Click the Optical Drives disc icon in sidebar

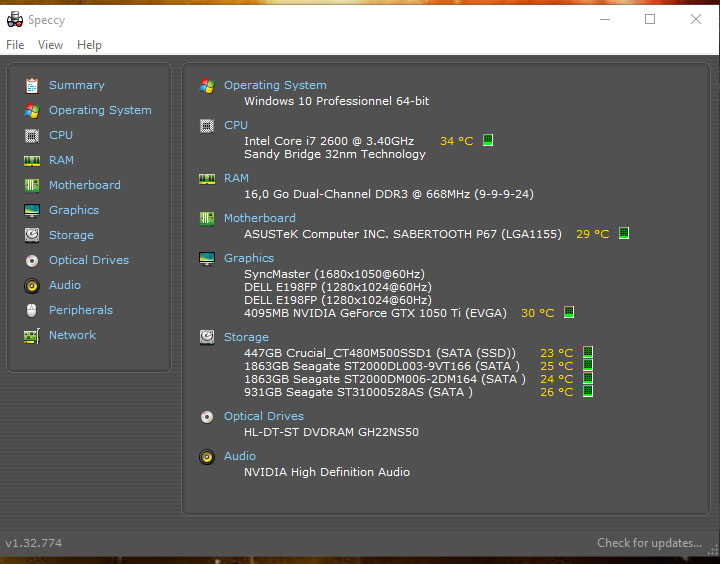point(32,260)
